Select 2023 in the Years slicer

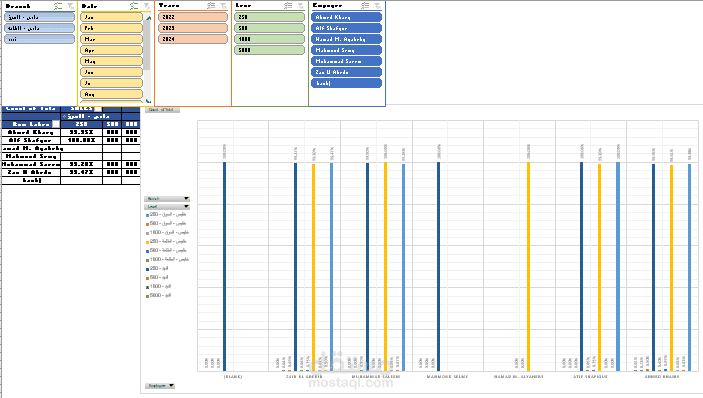(x=193, y=28)
